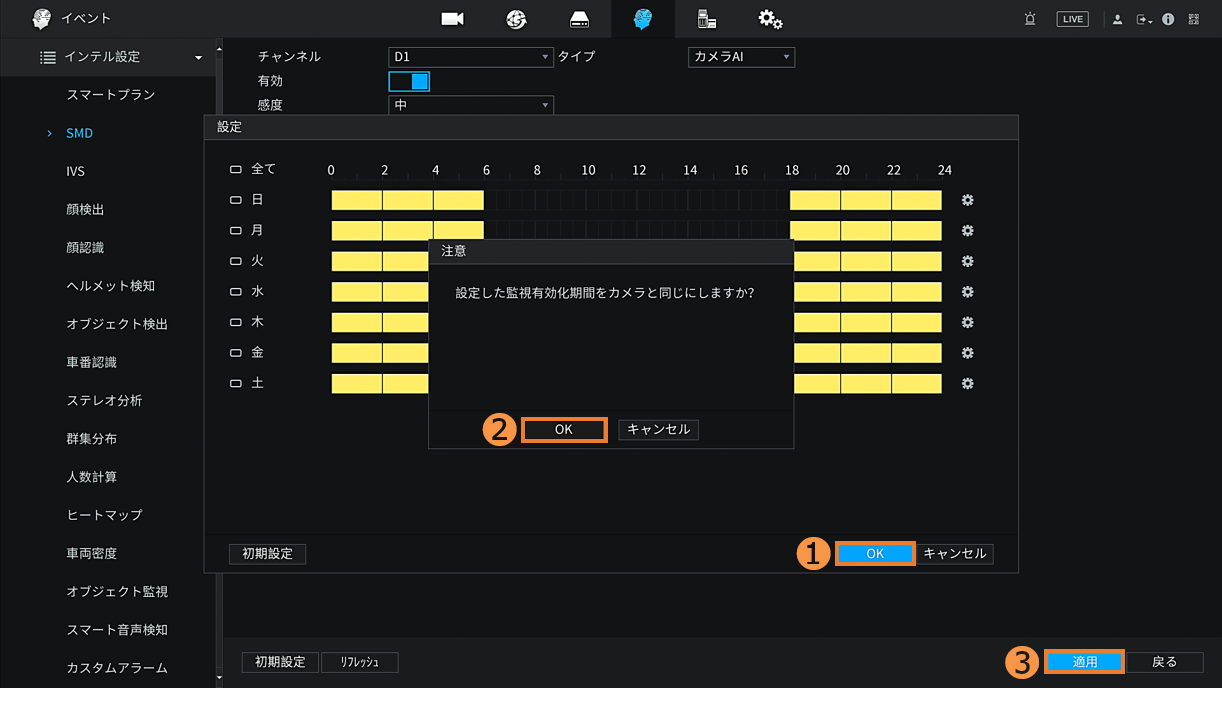
Task: Open the 感度 sensitivity dropdown
Action: tap(470, 105)
